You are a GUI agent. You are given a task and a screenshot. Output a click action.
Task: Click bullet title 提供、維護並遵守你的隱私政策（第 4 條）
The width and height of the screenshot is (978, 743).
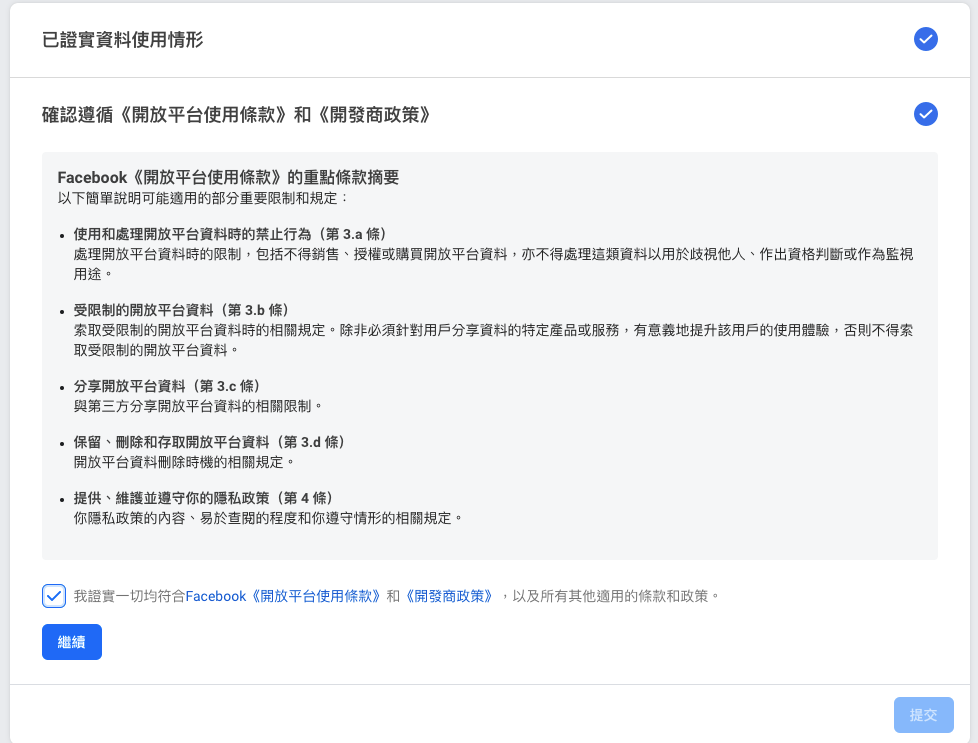pos(203,498)
